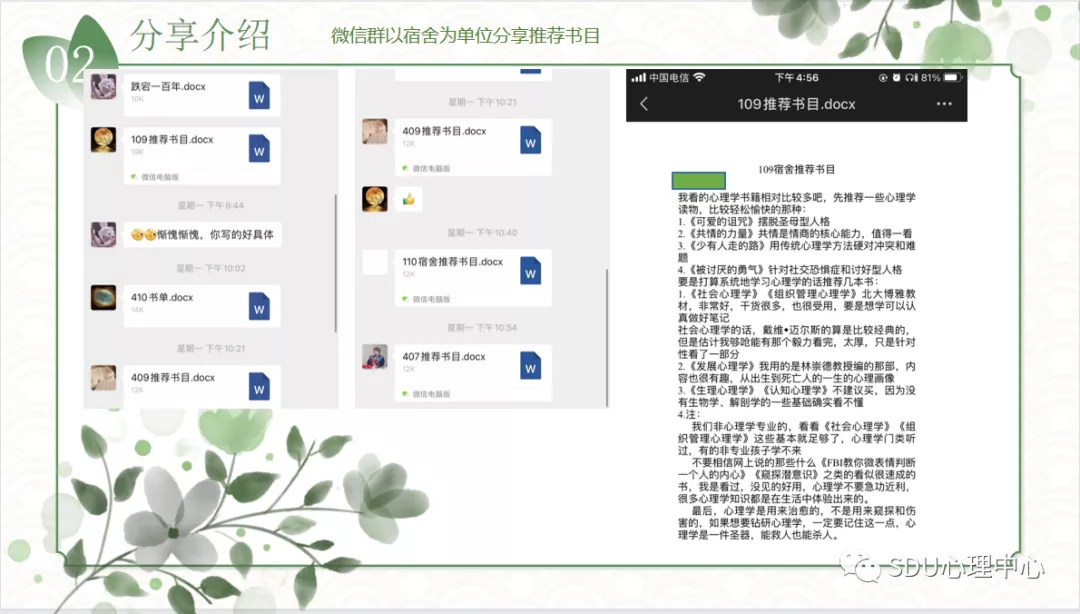Click line 1.《可爱的诅咒》摆脱圣母型人格
This screenshot has height=614, width=1080.
pyautogui.click(x=754, y=221)
